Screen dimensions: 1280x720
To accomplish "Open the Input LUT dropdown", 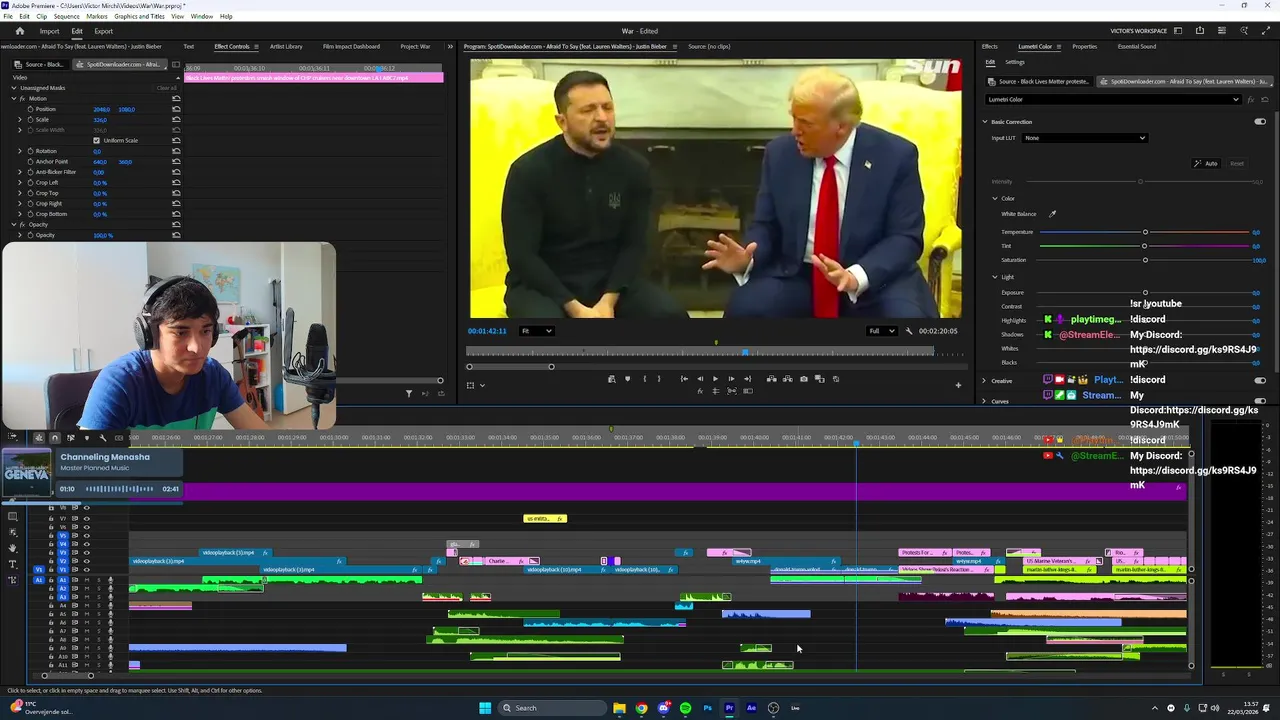I will (1085, 138).
